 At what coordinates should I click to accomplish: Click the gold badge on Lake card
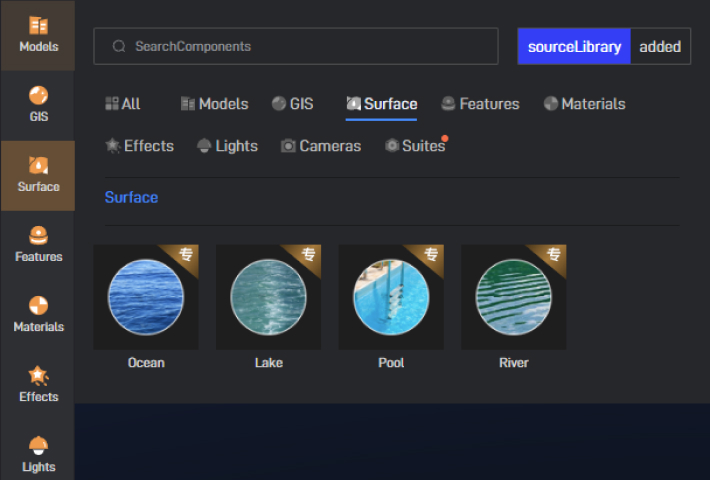point(307,256)
